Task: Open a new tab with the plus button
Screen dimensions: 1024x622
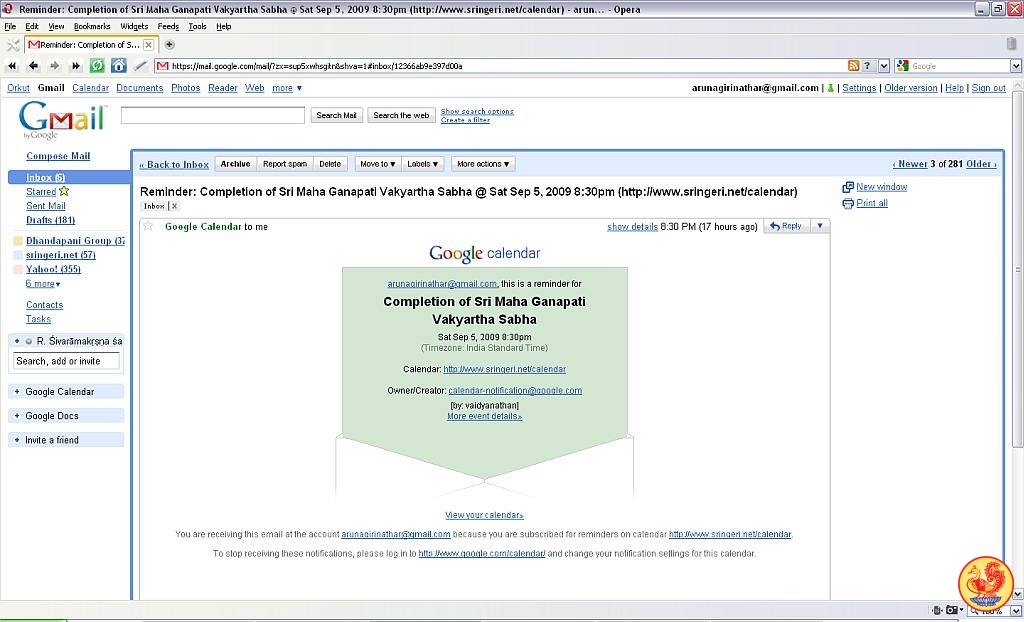Action: pyautogui.click(x=169, y=44)
